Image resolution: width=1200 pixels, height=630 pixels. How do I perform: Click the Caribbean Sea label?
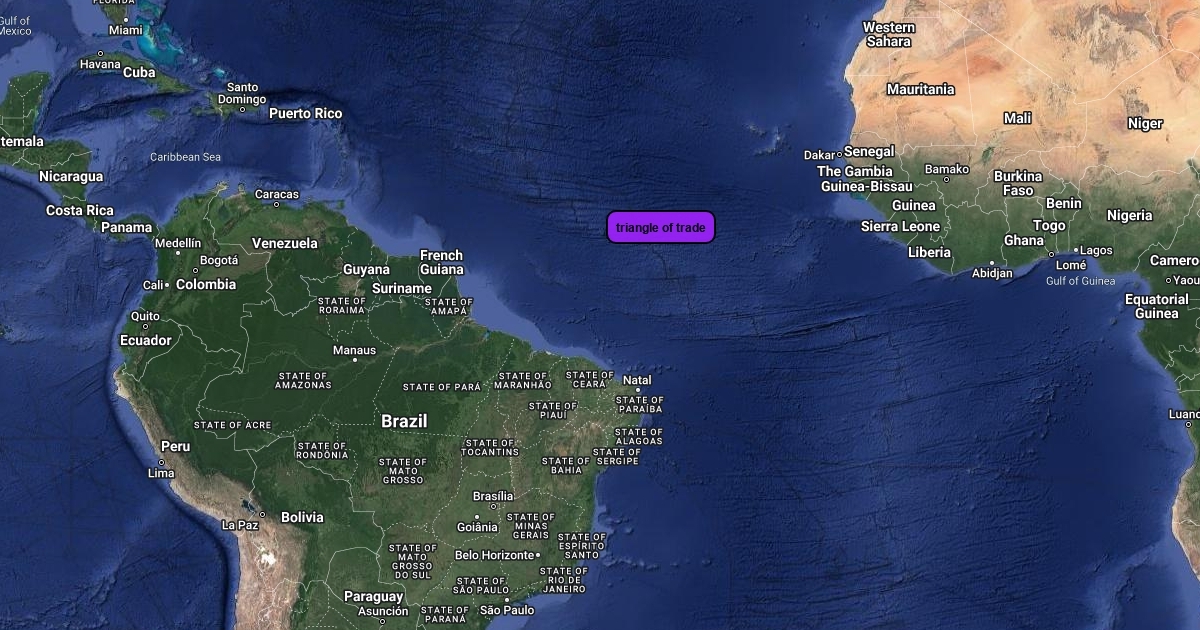[x=186, y=157]
